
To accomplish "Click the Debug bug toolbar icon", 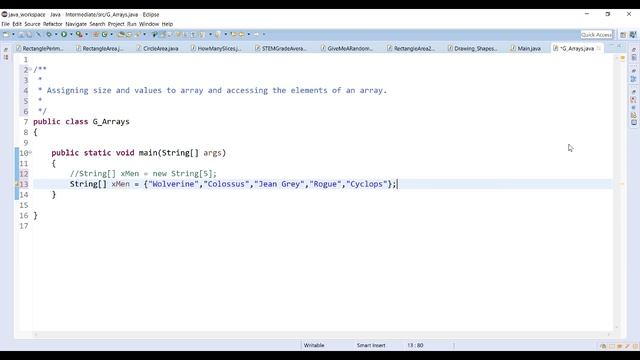I will point(49,35).
